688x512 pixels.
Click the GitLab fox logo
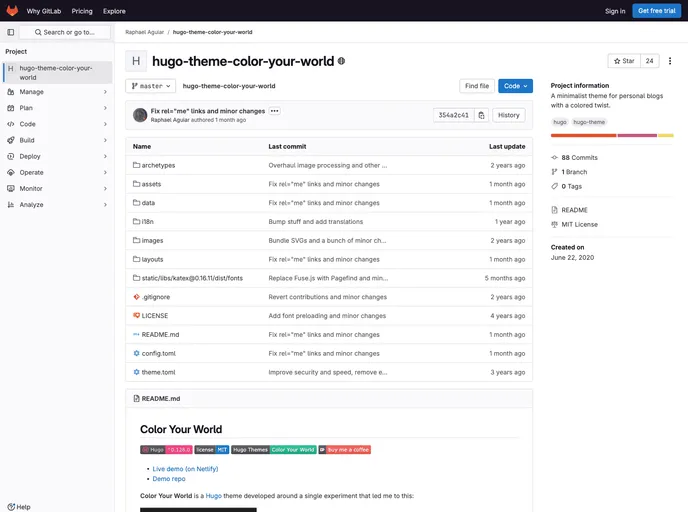point(12,11)
